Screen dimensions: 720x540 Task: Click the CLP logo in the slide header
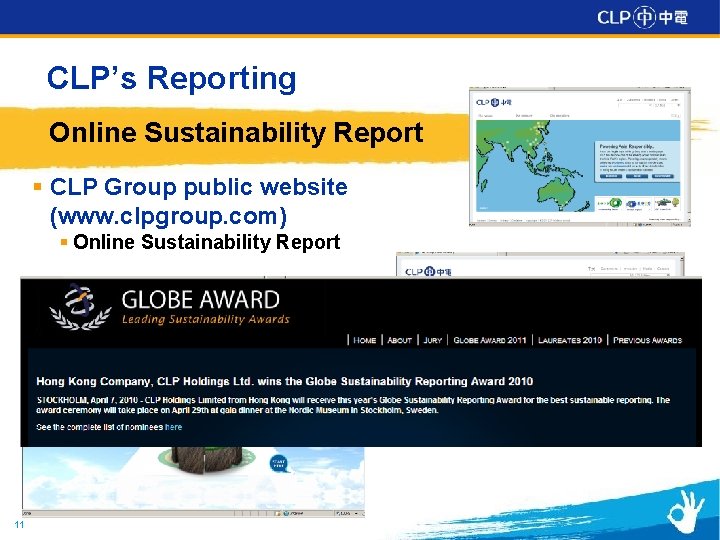point(642,17)
